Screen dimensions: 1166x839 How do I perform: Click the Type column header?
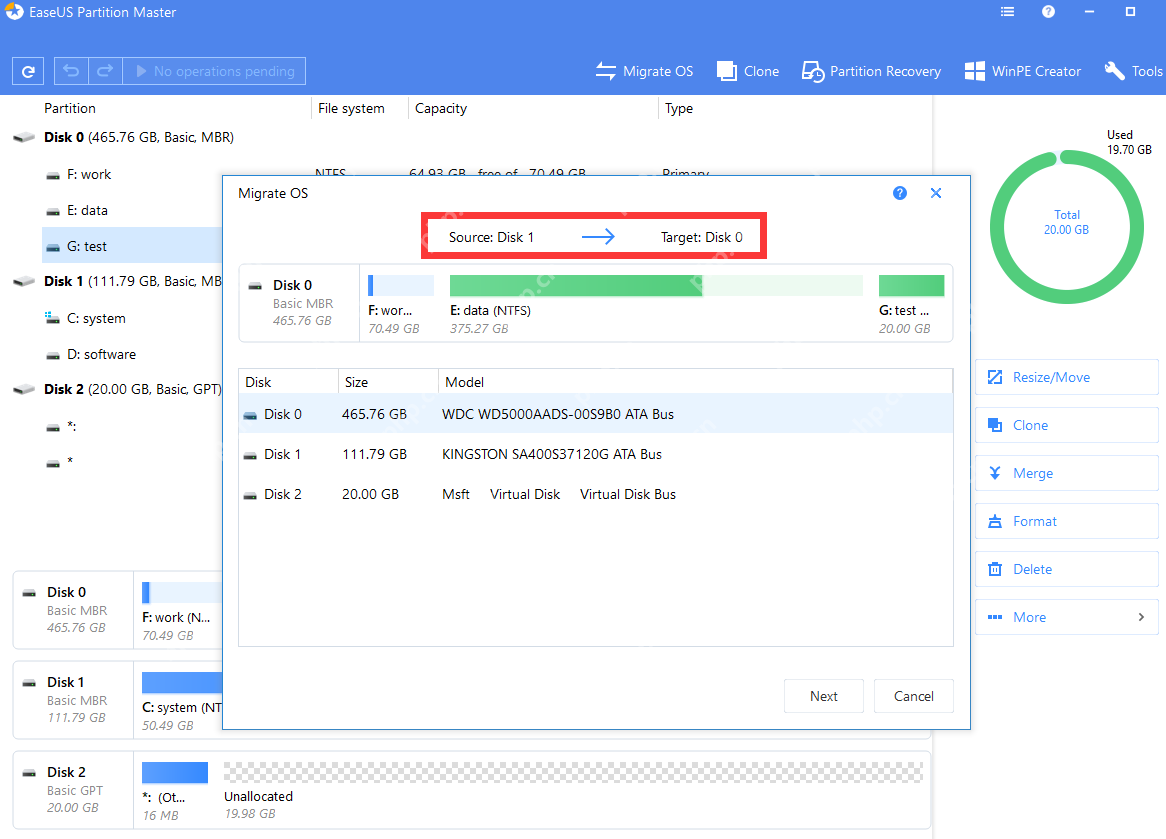679,109
